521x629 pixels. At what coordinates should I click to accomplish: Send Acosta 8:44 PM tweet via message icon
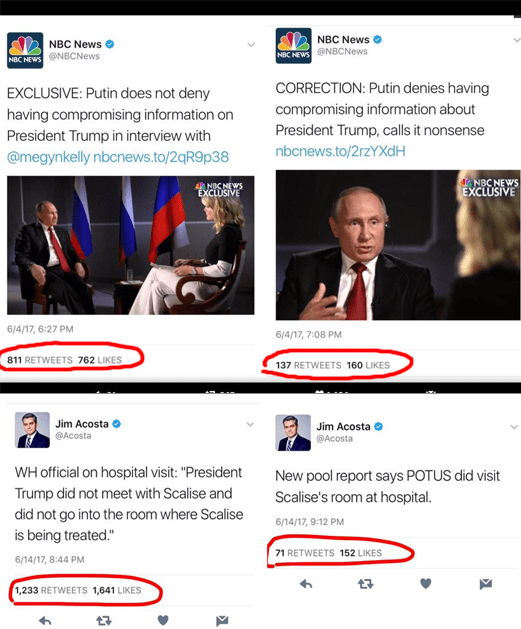pos(222,621)
